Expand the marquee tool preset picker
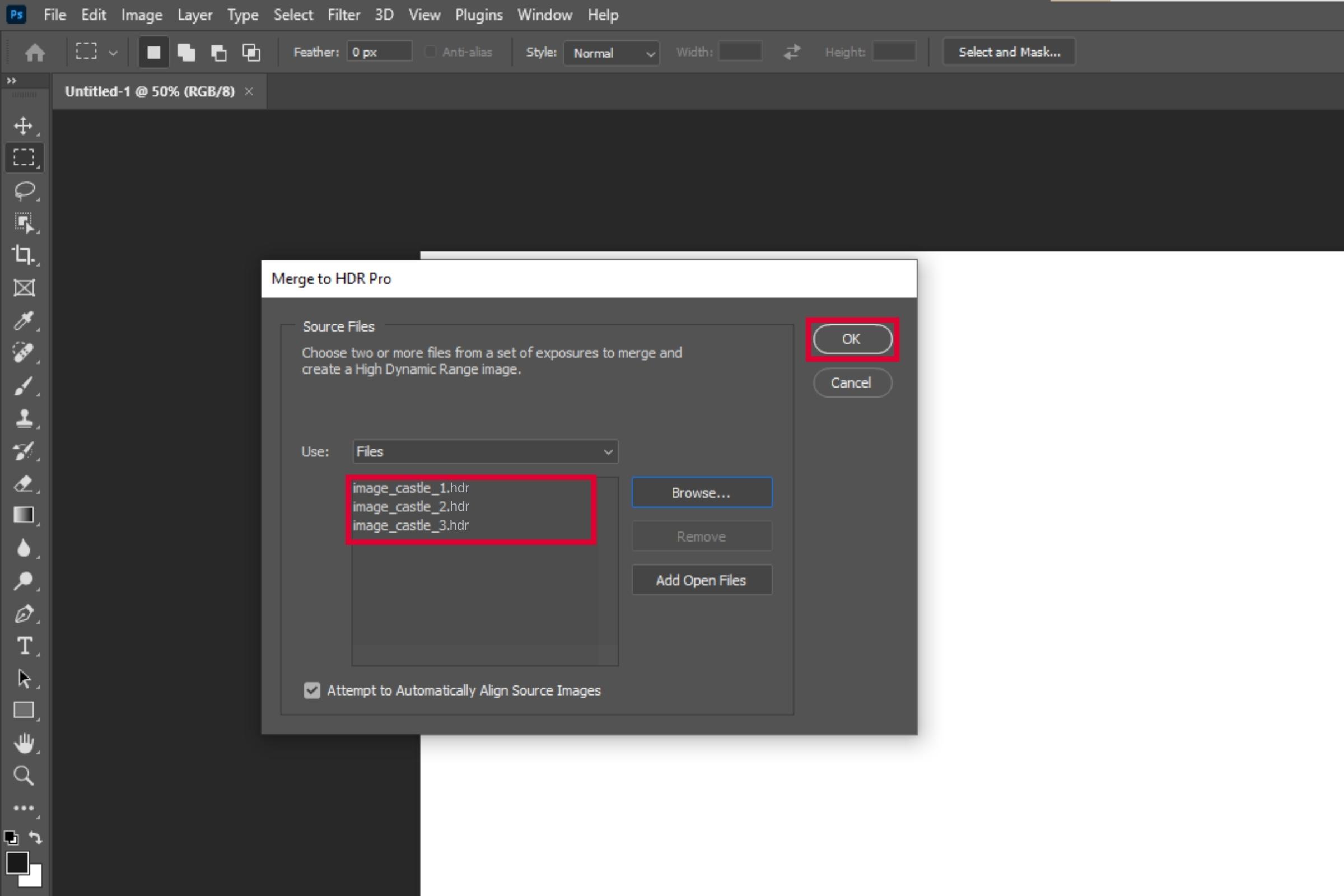This screenshot has height=896, width=1344. coord(114,52)
